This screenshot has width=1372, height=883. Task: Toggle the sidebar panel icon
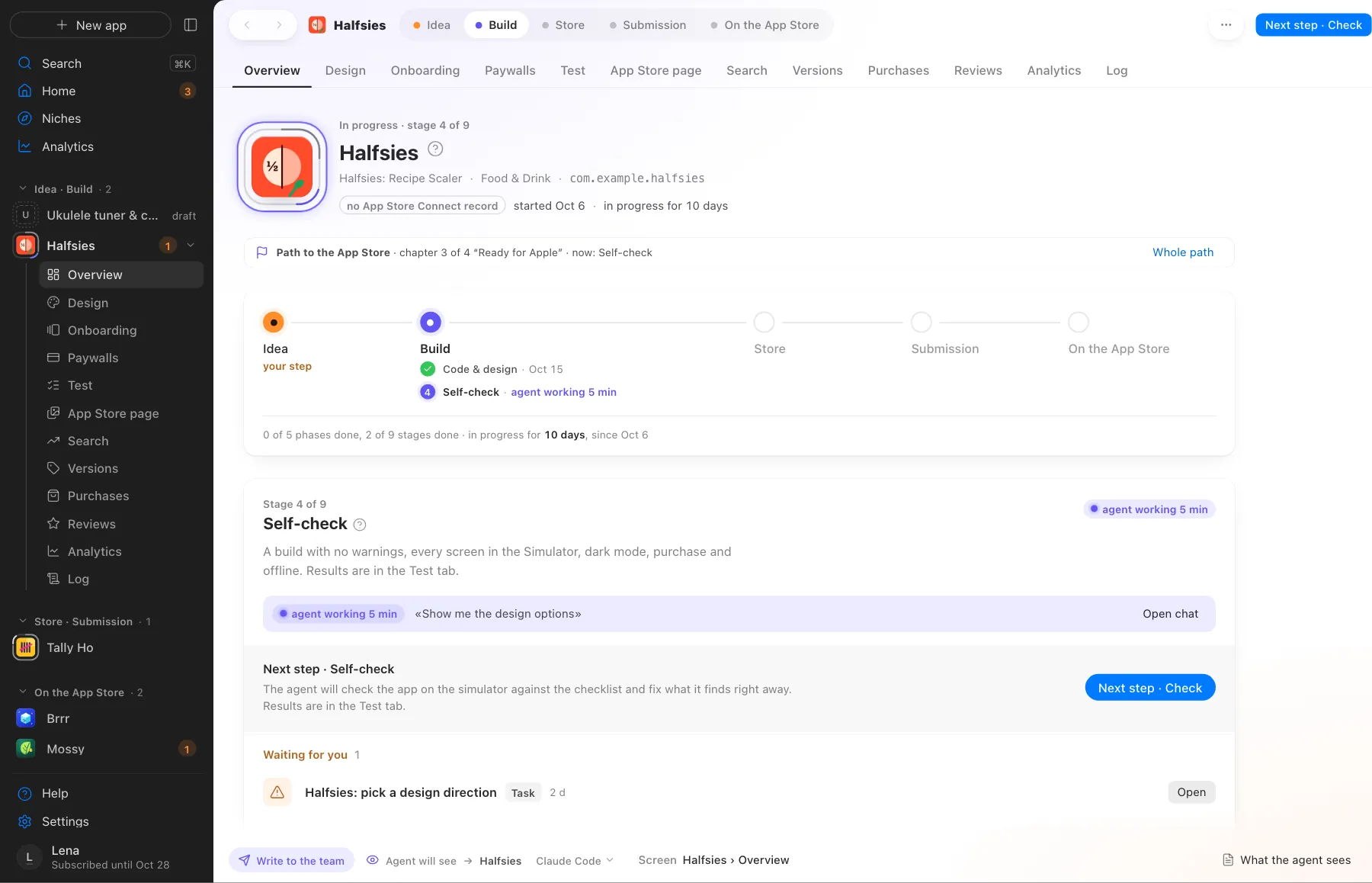tap(191, 25)
